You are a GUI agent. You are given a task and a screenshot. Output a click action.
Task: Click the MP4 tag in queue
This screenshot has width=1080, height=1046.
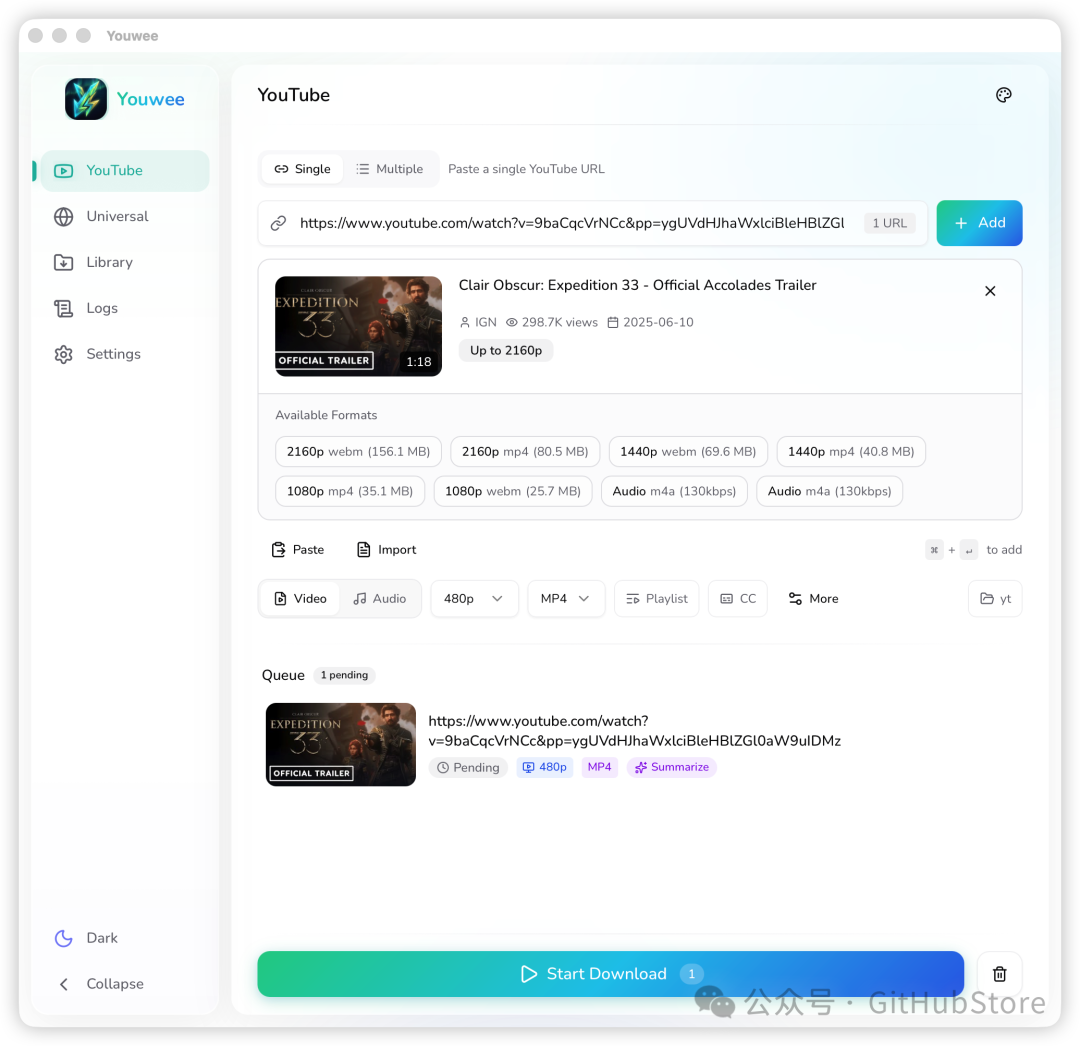(x=599, y=767)
